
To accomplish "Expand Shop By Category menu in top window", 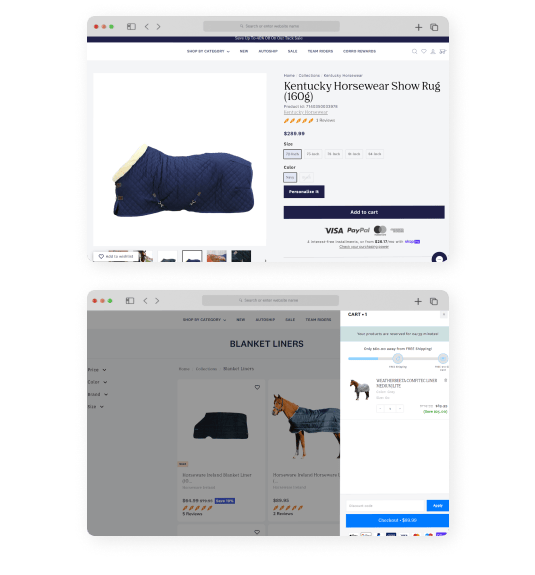I will 208,51.
